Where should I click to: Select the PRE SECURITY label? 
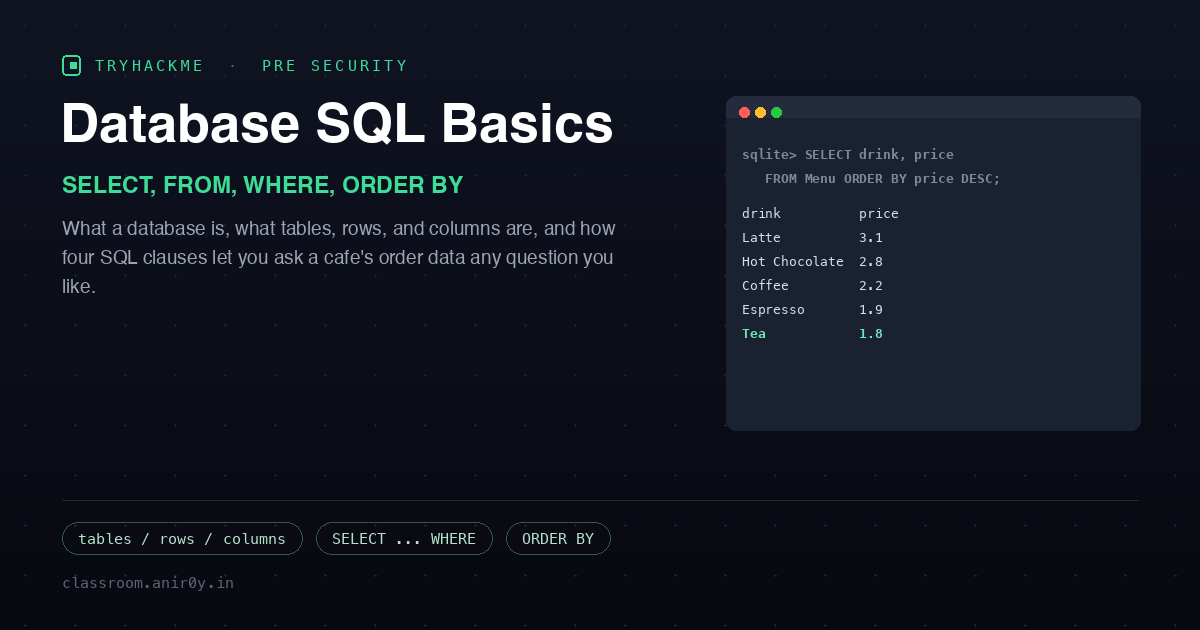(335, 66)
